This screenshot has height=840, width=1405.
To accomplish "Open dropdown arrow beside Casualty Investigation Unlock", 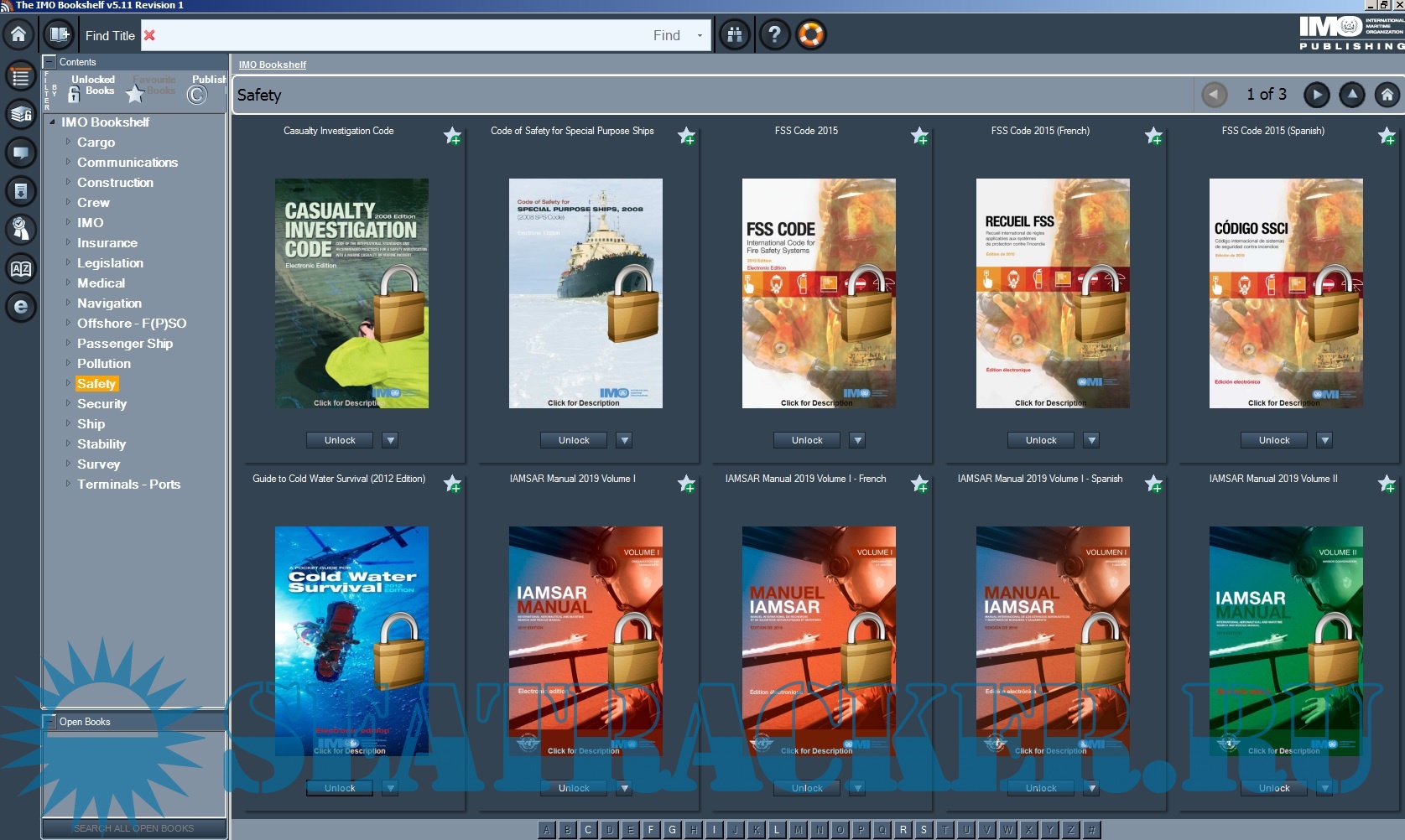I will [x=391, y=440].
